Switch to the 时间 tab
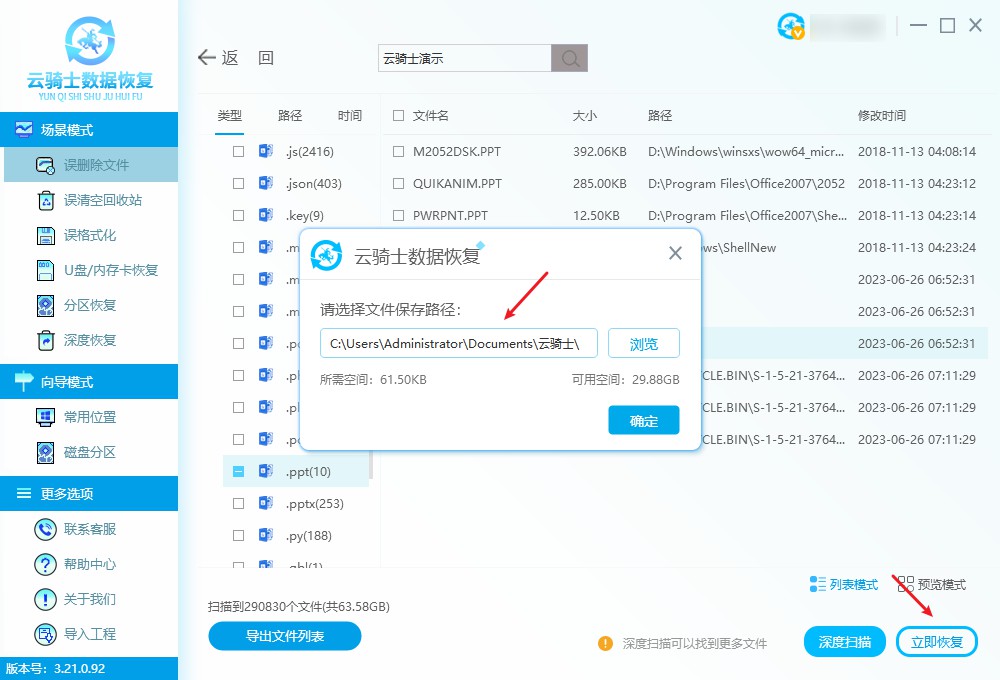 pyautogui.click(x=349, y=115)
